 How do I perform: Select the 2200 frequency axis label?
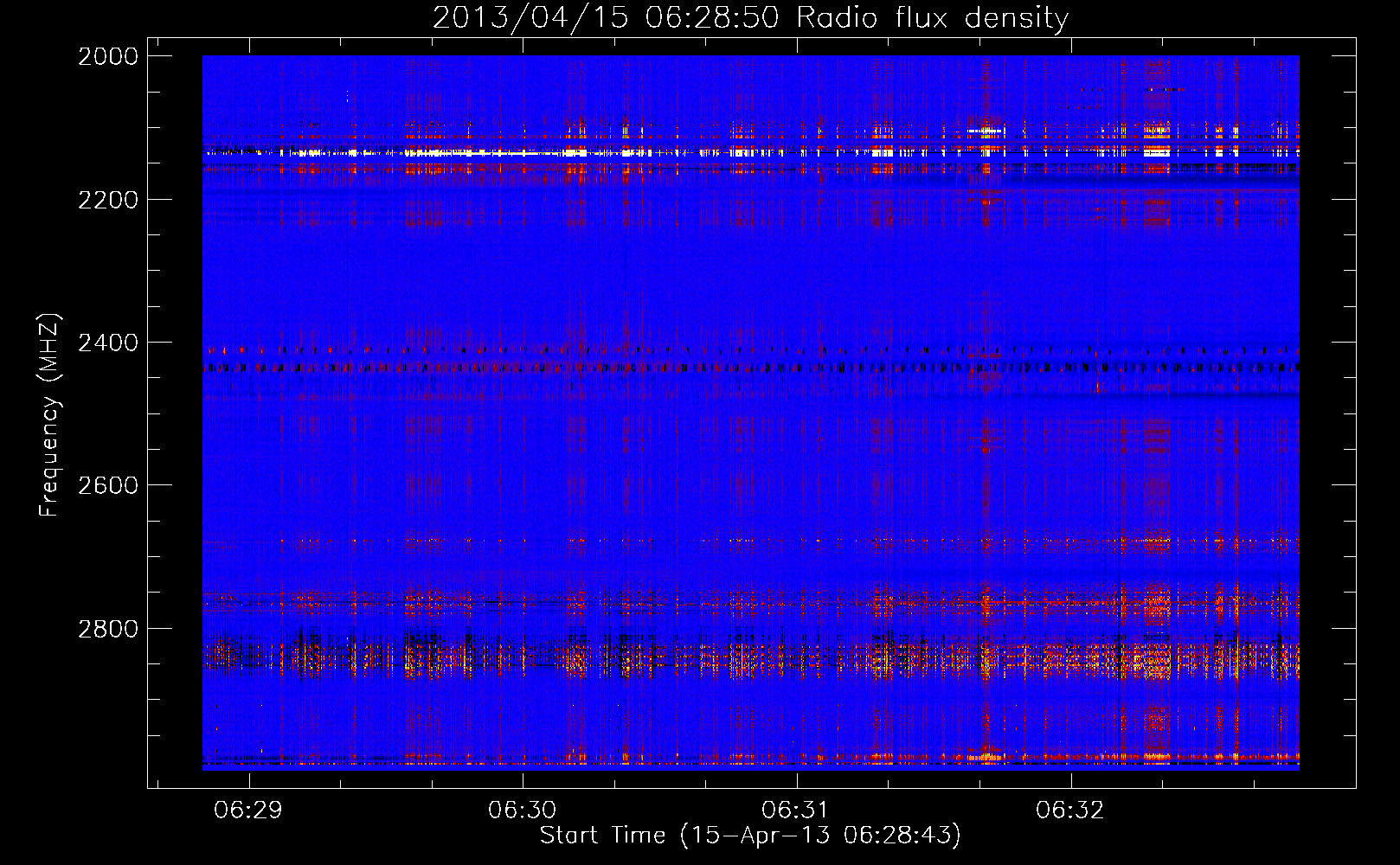point(108,200)
